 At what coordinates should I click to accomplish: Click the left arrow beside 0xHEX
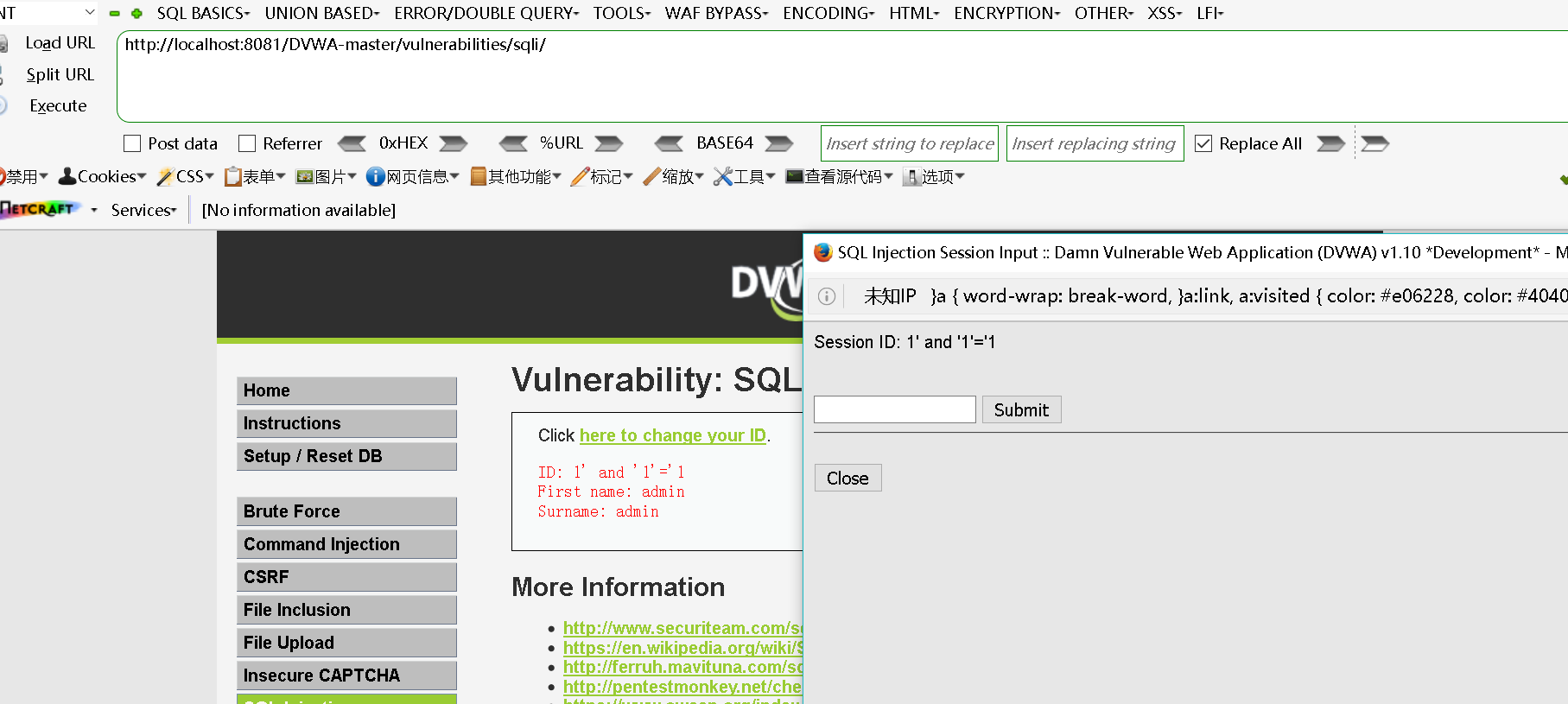(352, 143)
